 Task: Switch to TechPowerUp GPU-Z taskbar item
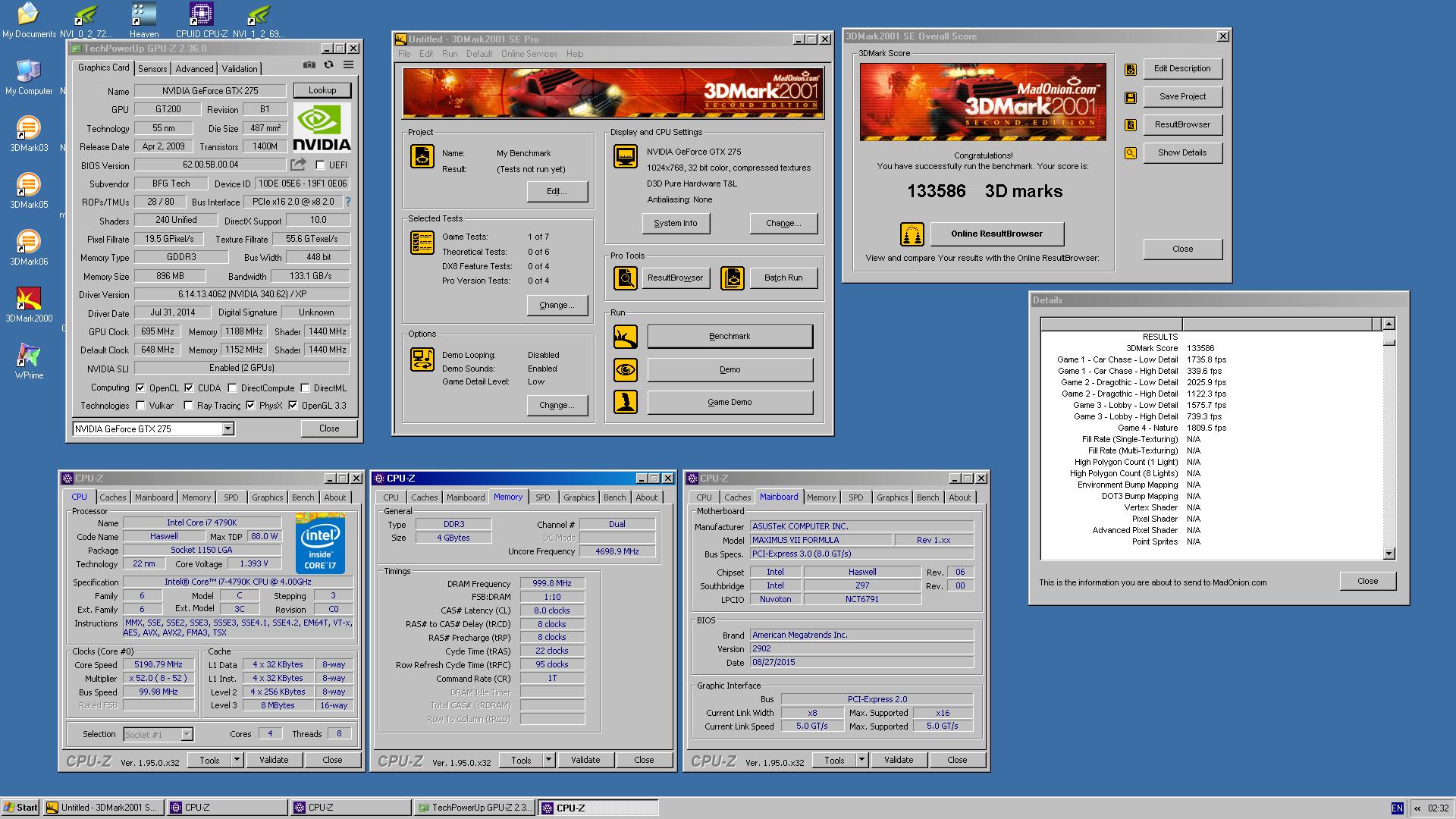click(x=474, y=808)
